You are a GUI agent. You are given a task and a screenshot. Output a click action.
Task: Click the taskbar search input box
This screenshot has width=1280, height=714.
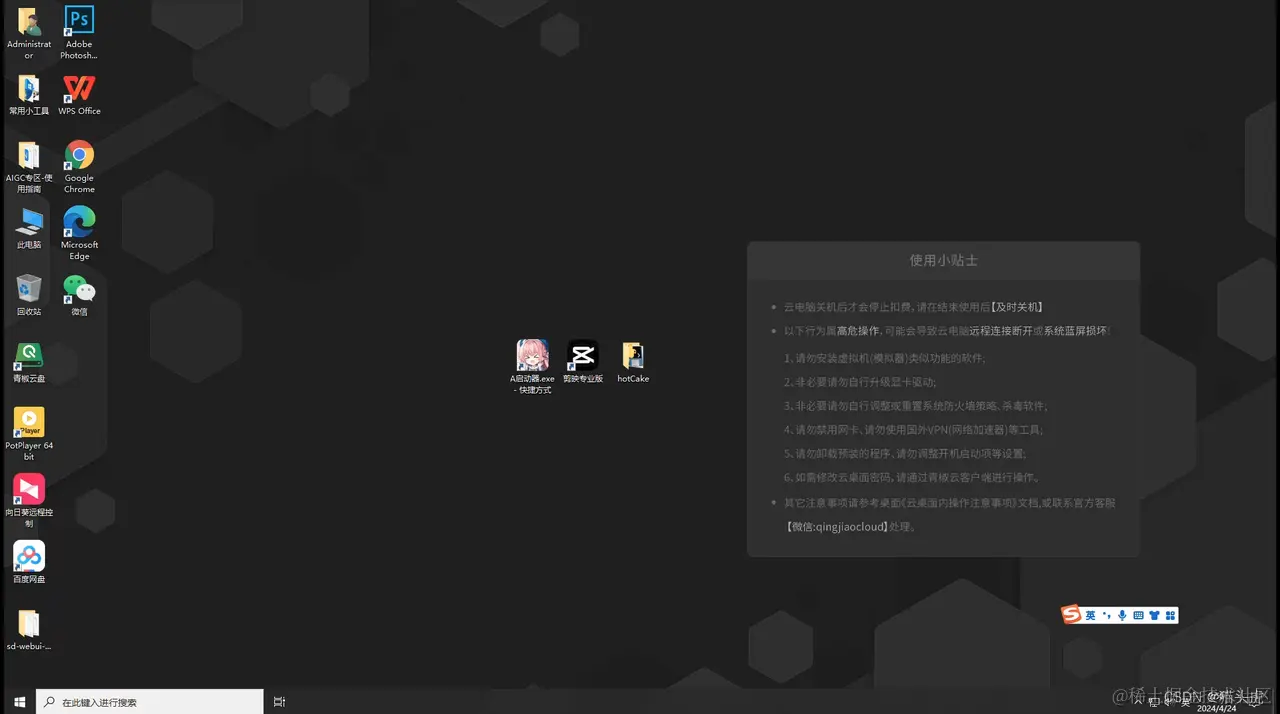point(150,700)
